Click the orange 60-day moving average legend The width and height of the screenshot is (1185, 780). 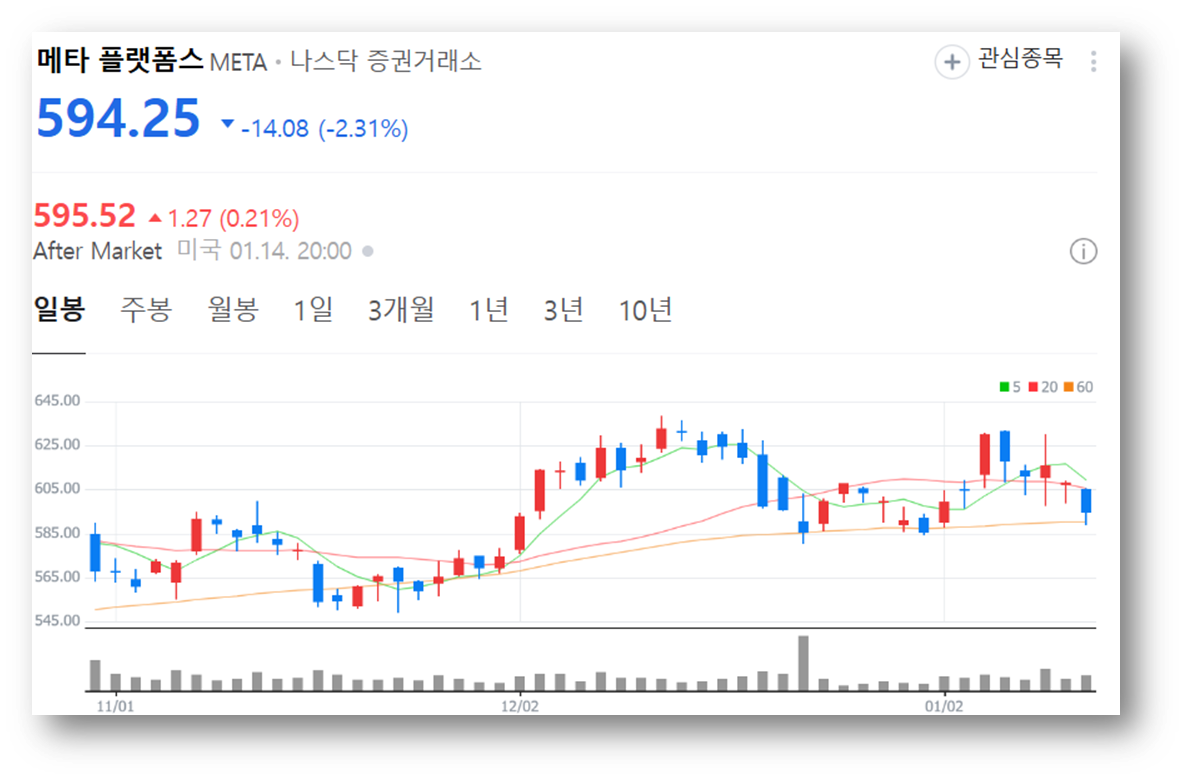coord(1078,387)
